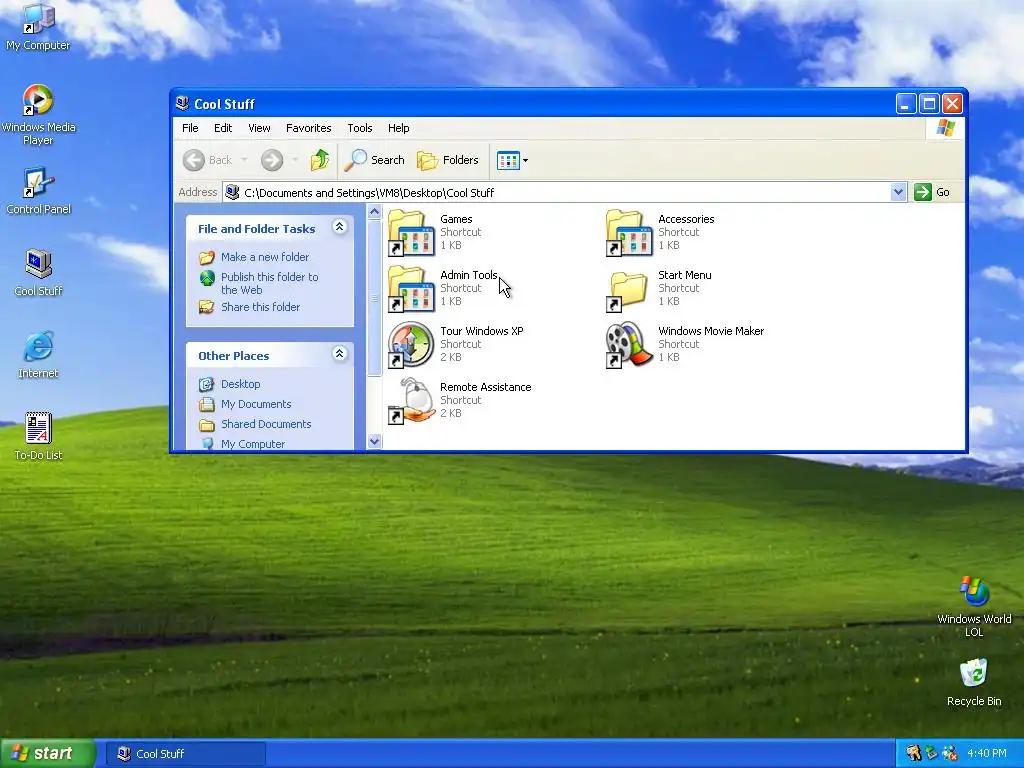Select the Admin Tools shortcut icon
Viewport: 1024px width, 768px height.
pyautogui.click(x=411, y=289)
